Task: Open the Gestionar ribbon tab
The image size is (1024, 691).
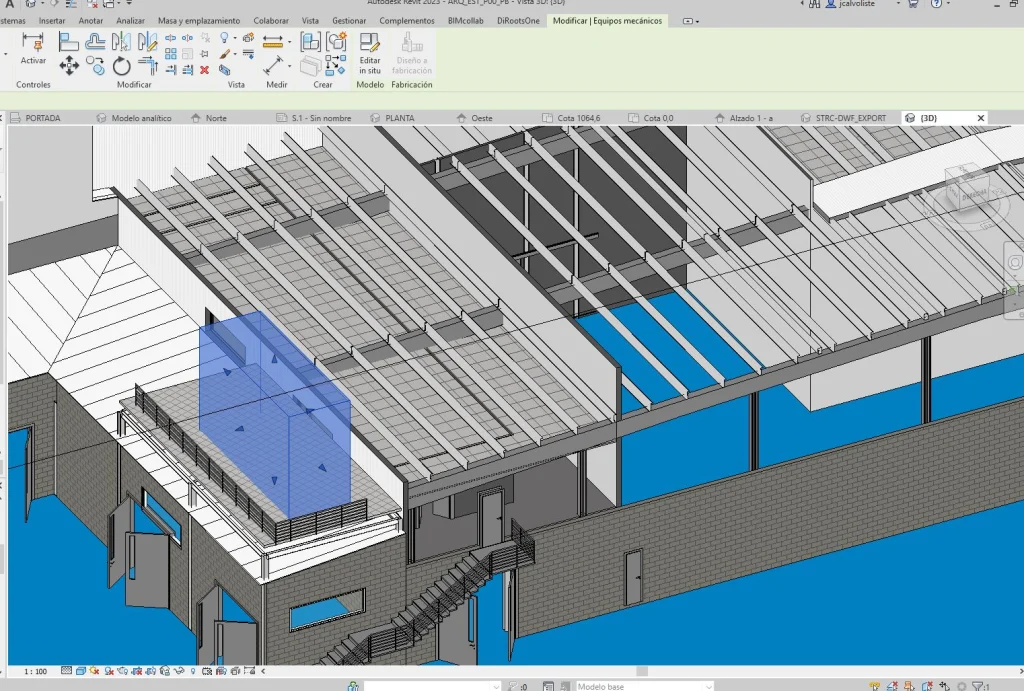Action: [349, 20]
